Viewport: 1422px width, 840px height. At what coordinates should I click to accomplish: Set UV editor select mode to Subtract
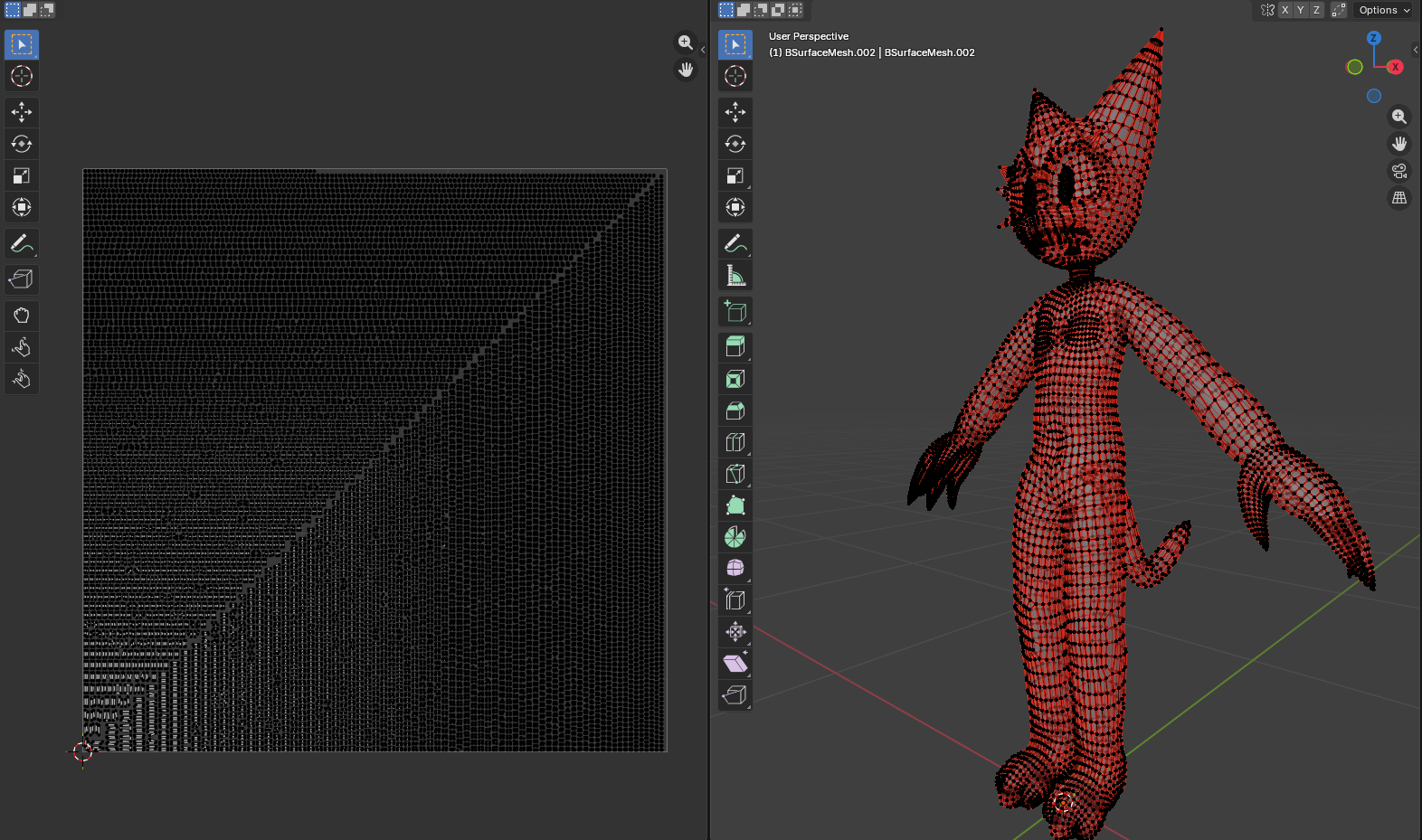(47, 10)
